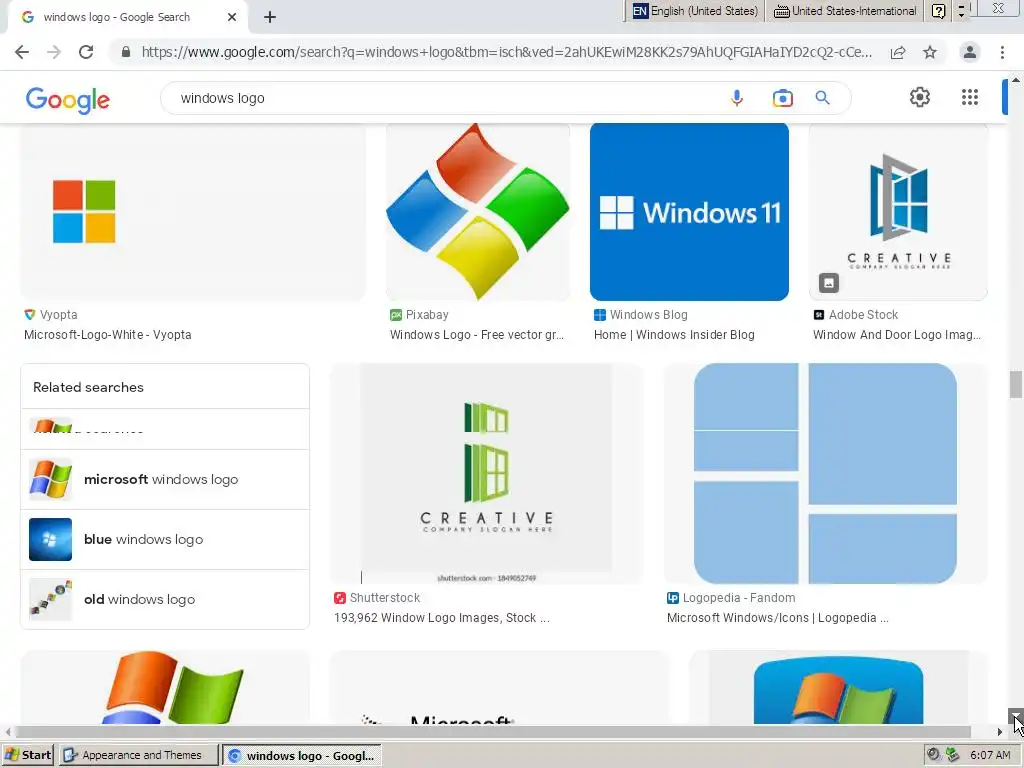Open the Windows Start menu
Screen dimensions: 1024x768
[x=28, y=756]
